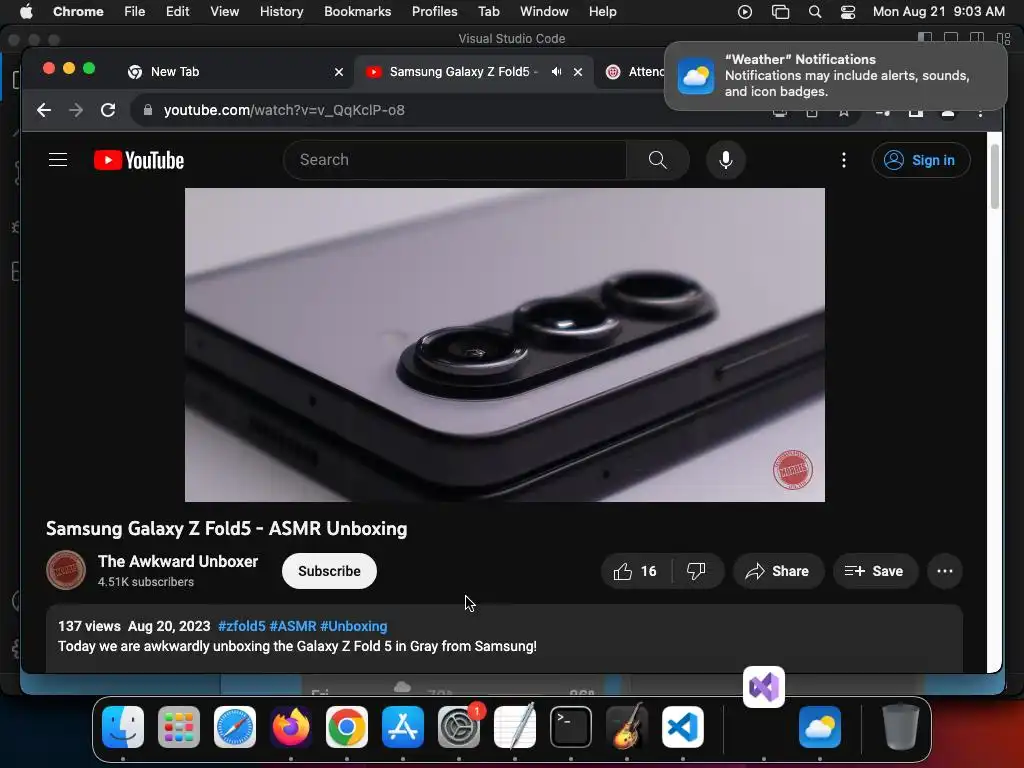Open App Store from the Dock
1024x768 pixels.
(x=403, y=727)
